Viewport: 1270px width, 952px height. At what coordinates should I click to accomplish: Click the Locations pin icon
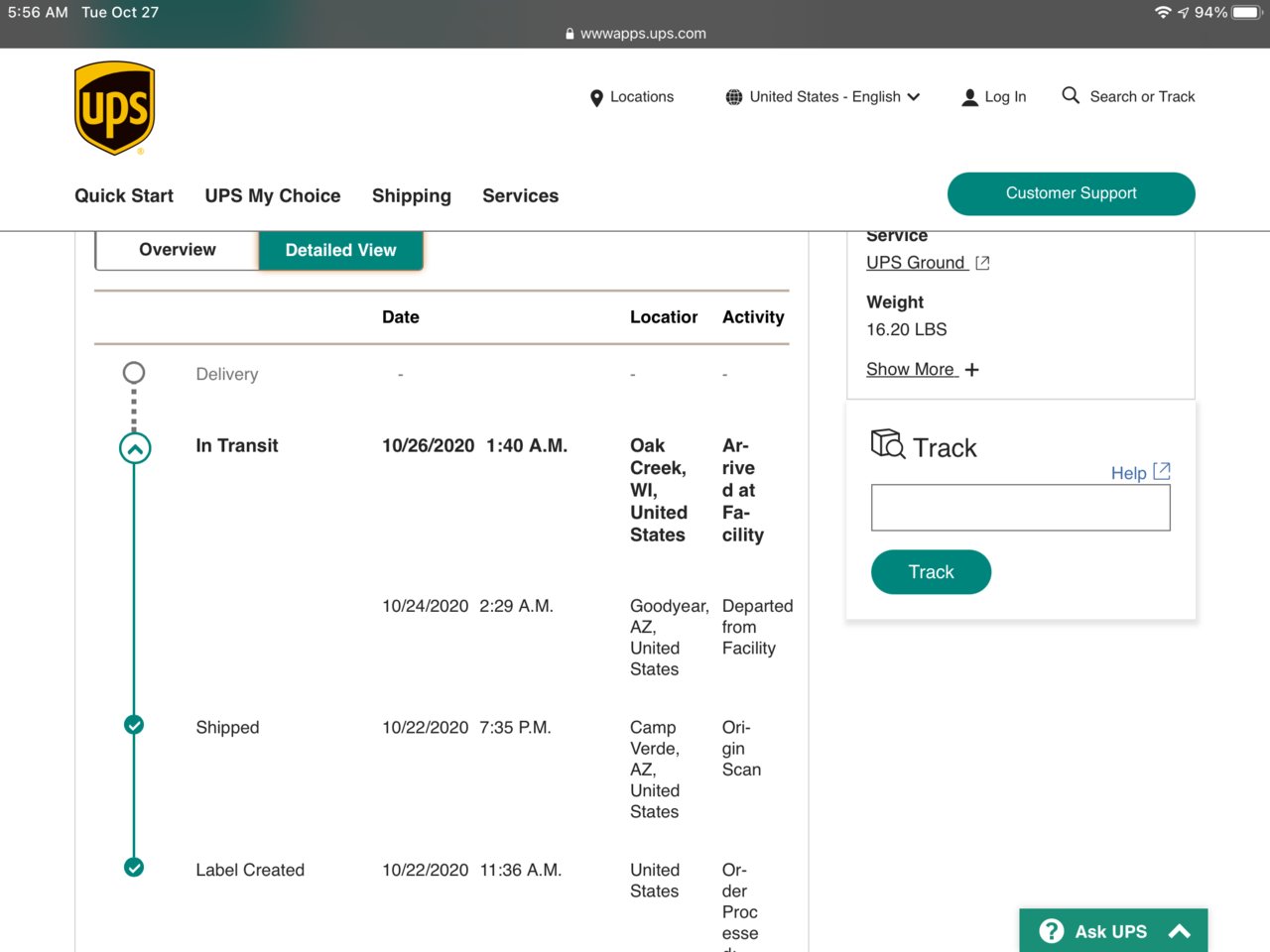click(x=596, y=98)
